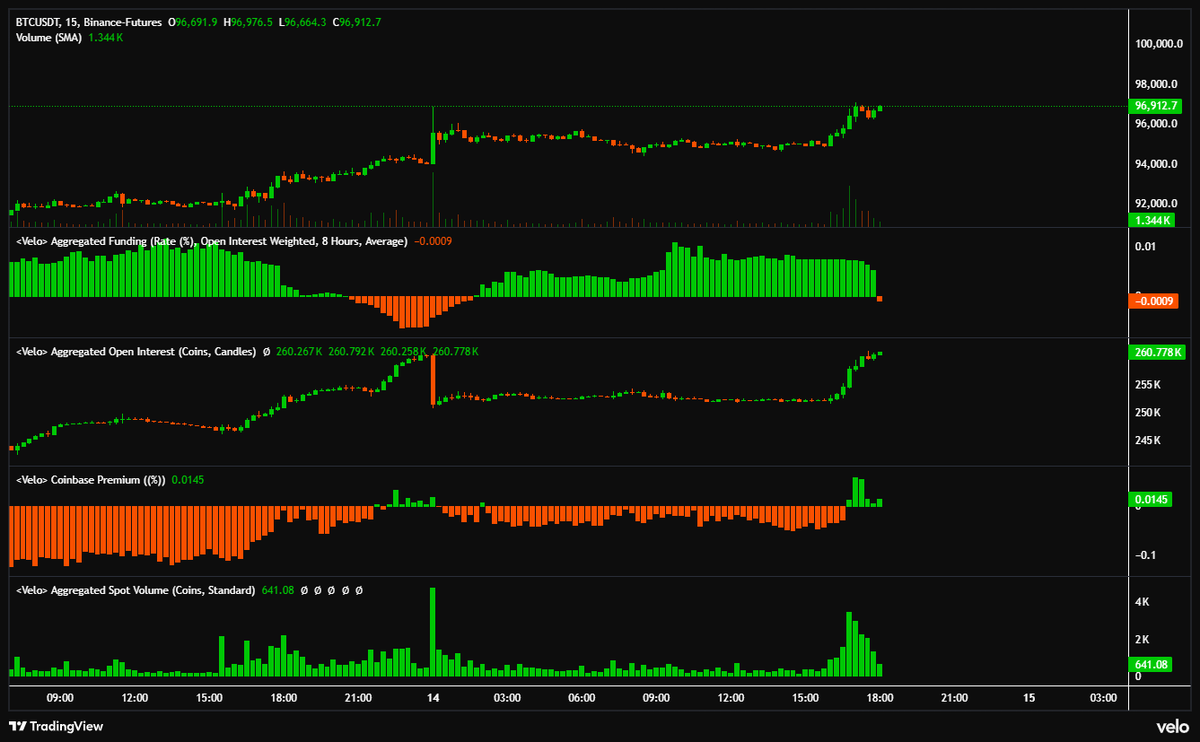Click the tallest spot volume bar
Viewport: 1200px width, 742px height.
click(x=433, y=632)
